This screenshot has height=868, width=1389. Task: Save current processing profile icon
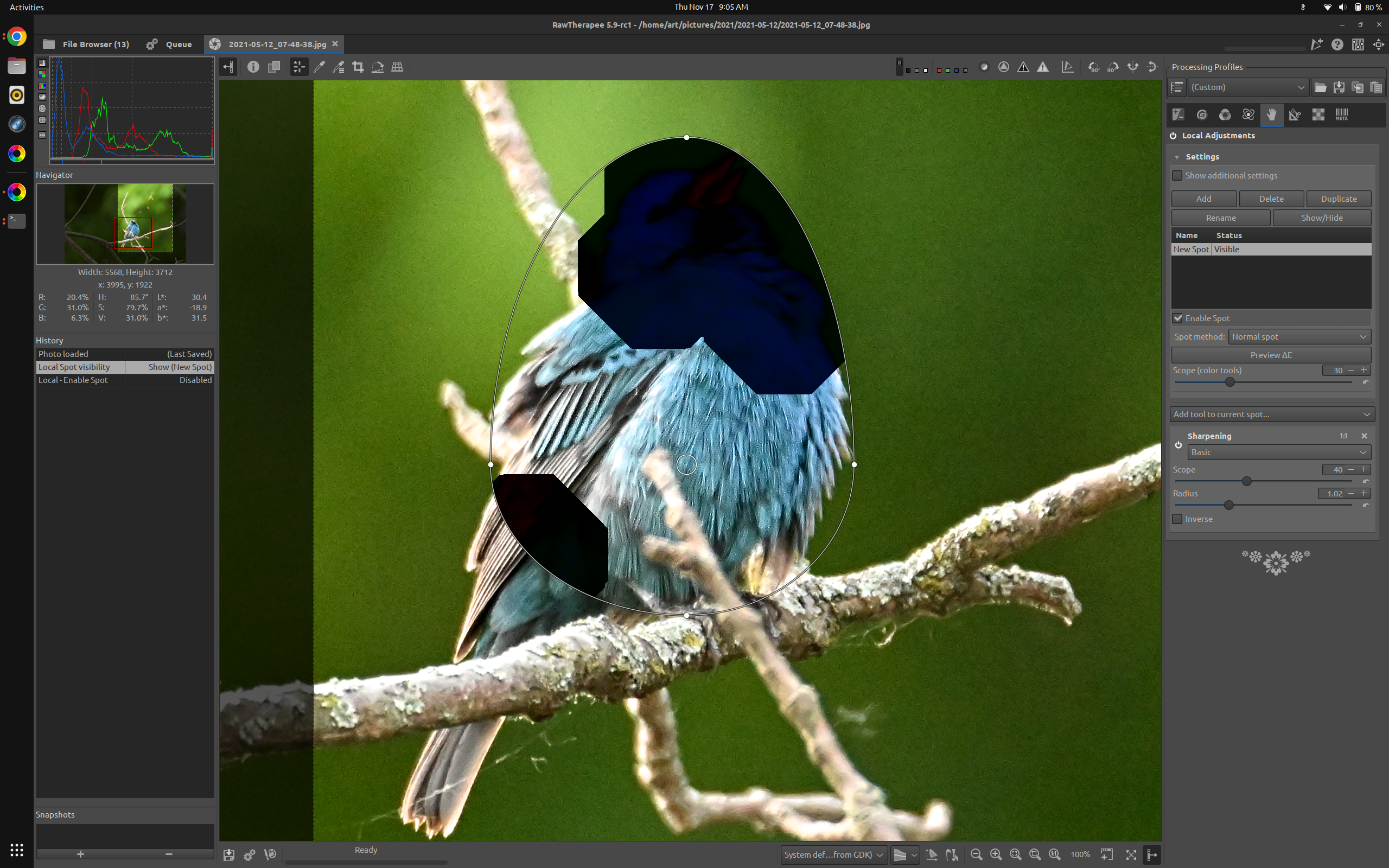[x=1339, y=87]
